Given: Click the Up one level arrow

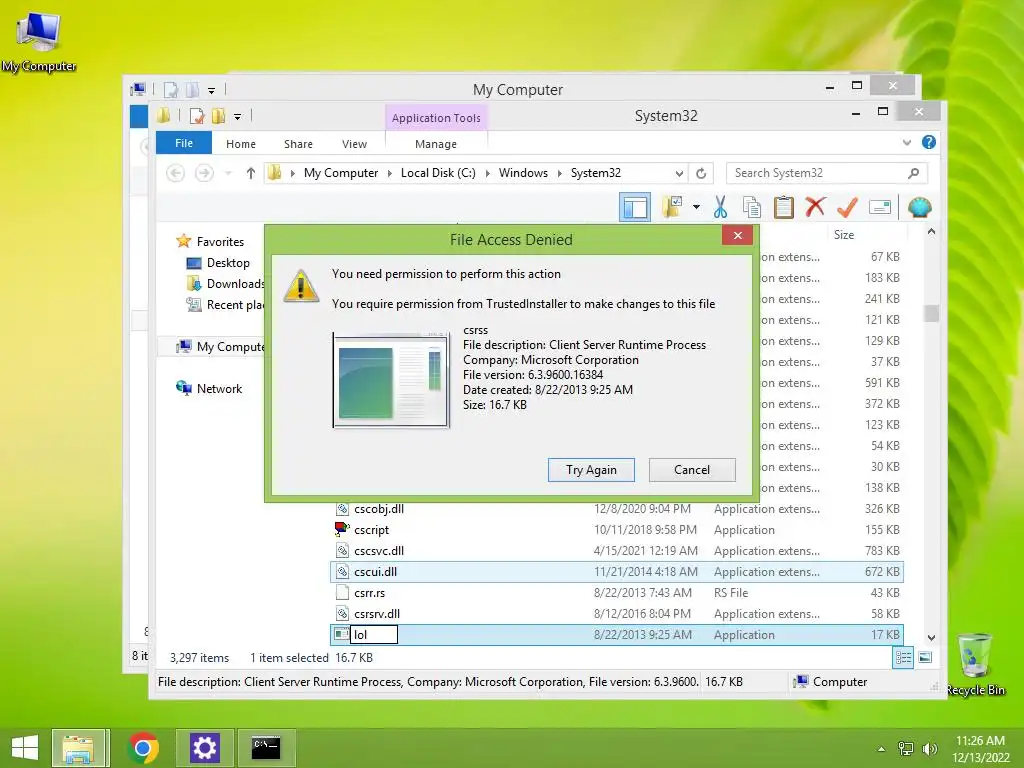Looking at the screenshot, I should (x=251, y=173).
